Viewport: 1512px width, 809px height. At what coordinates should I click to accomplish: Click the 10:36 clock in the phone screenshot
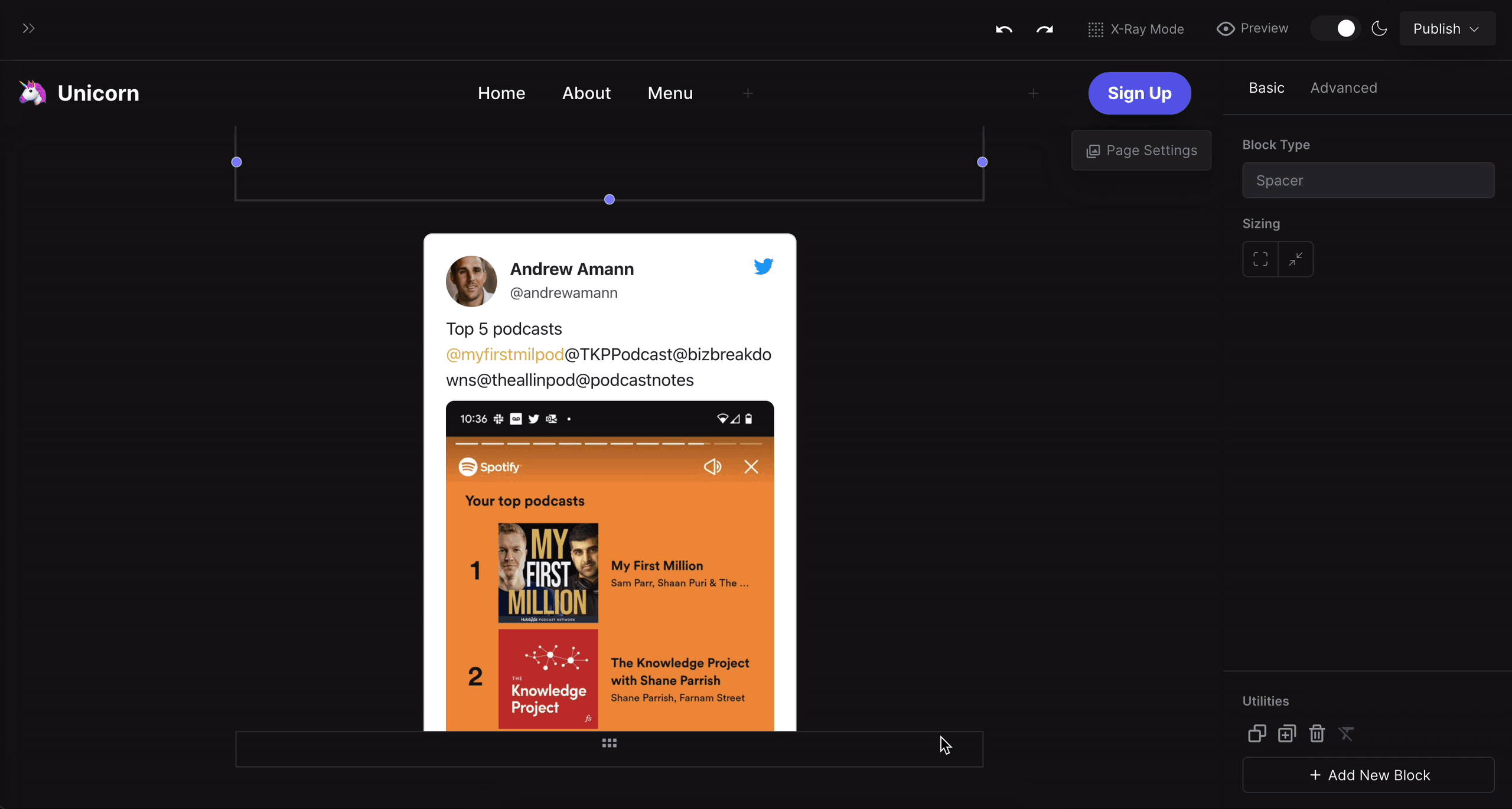pyautogui.click(x=474, y=419)
